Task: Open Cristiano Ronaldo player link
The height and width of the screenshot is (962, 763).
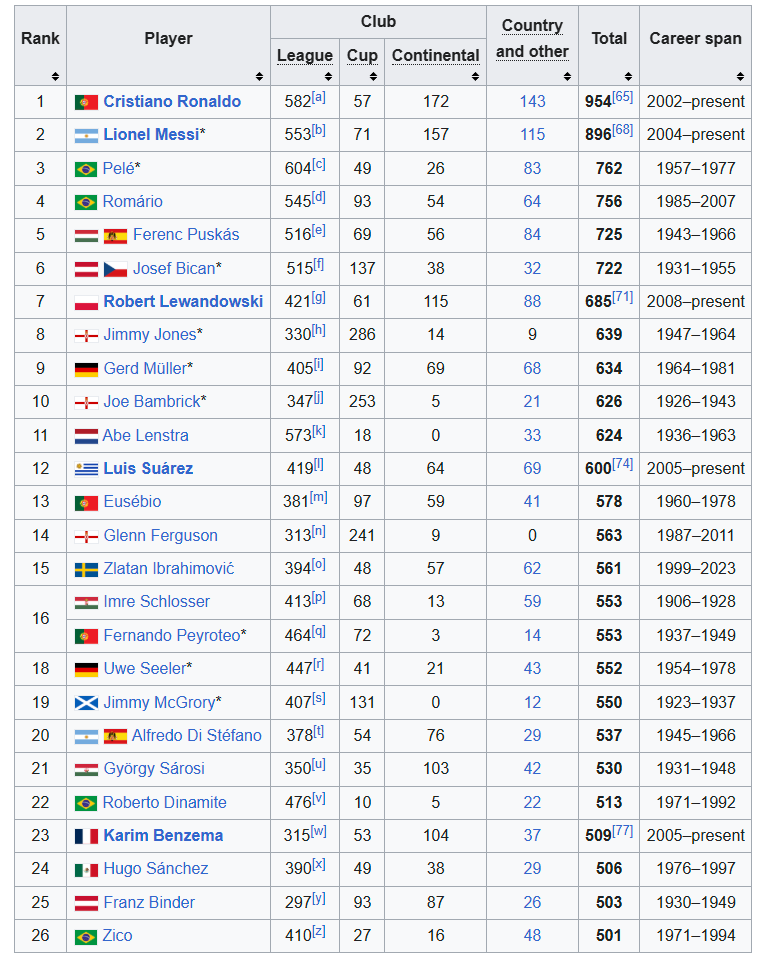Action: coord(172,102)
